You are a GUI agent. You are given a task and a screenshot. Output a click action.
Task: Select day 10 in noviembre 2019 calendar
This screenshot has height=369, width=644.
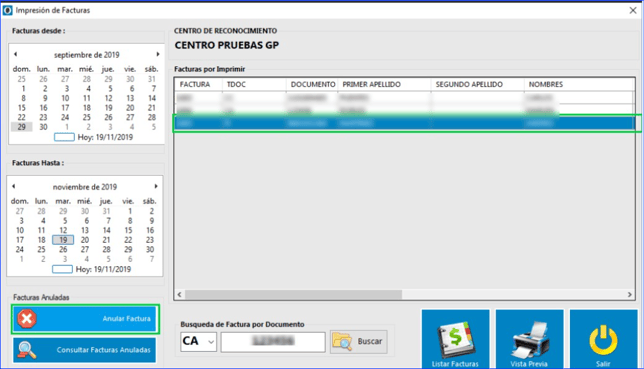pos(20,231)
